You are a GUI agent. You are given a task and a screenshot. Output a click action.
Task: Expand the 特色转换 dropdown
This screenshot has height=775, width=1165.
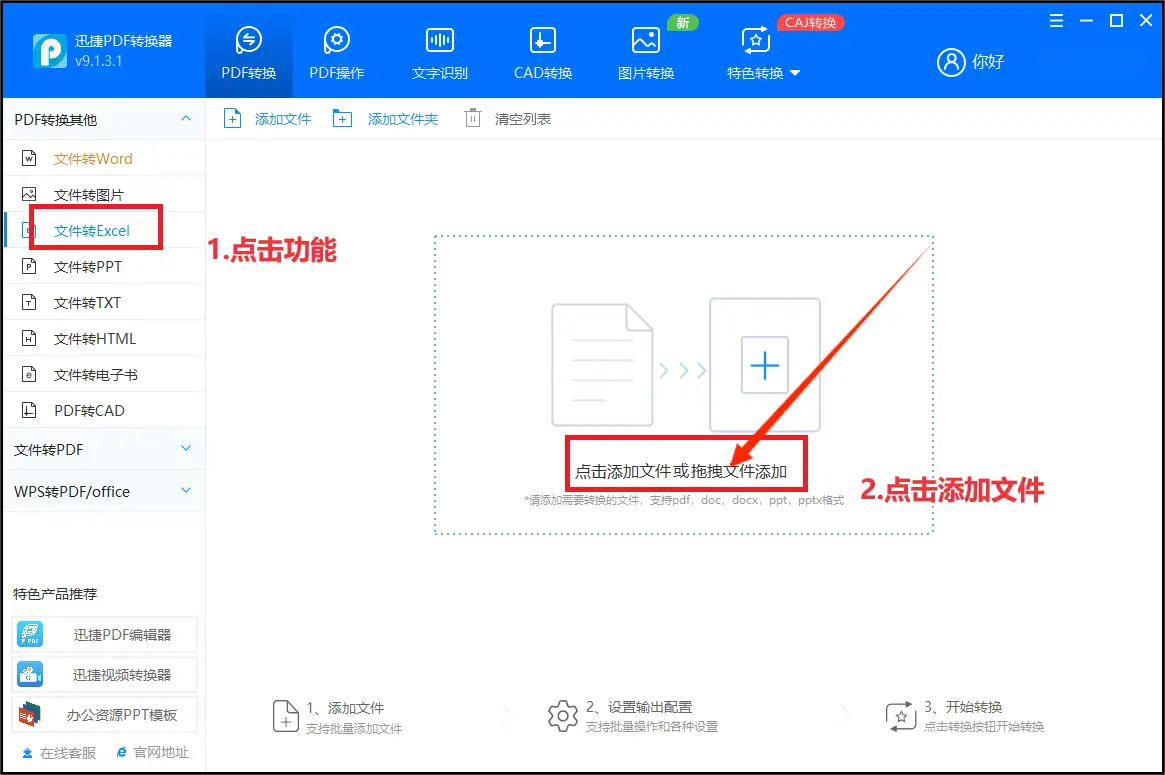(x=764, y=73)
